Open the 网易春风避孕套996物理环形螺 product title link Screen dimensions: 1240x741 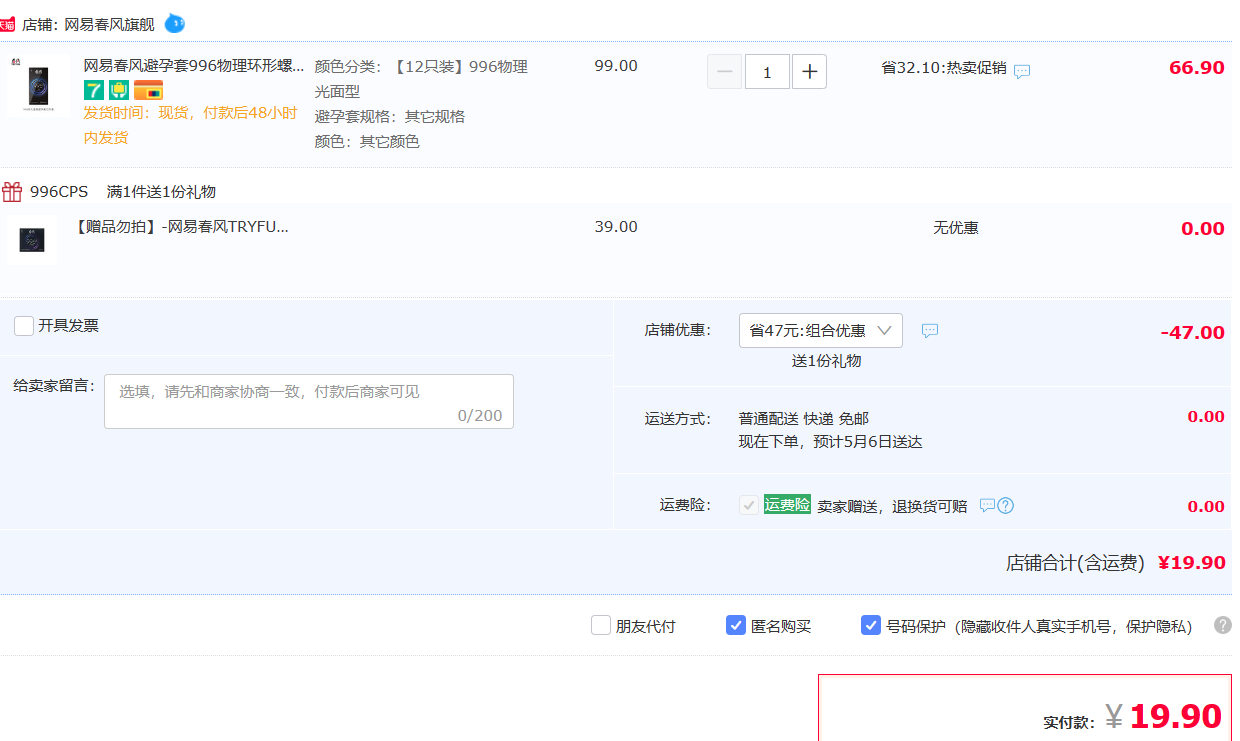pyautogui.click(x=194, y=66)
